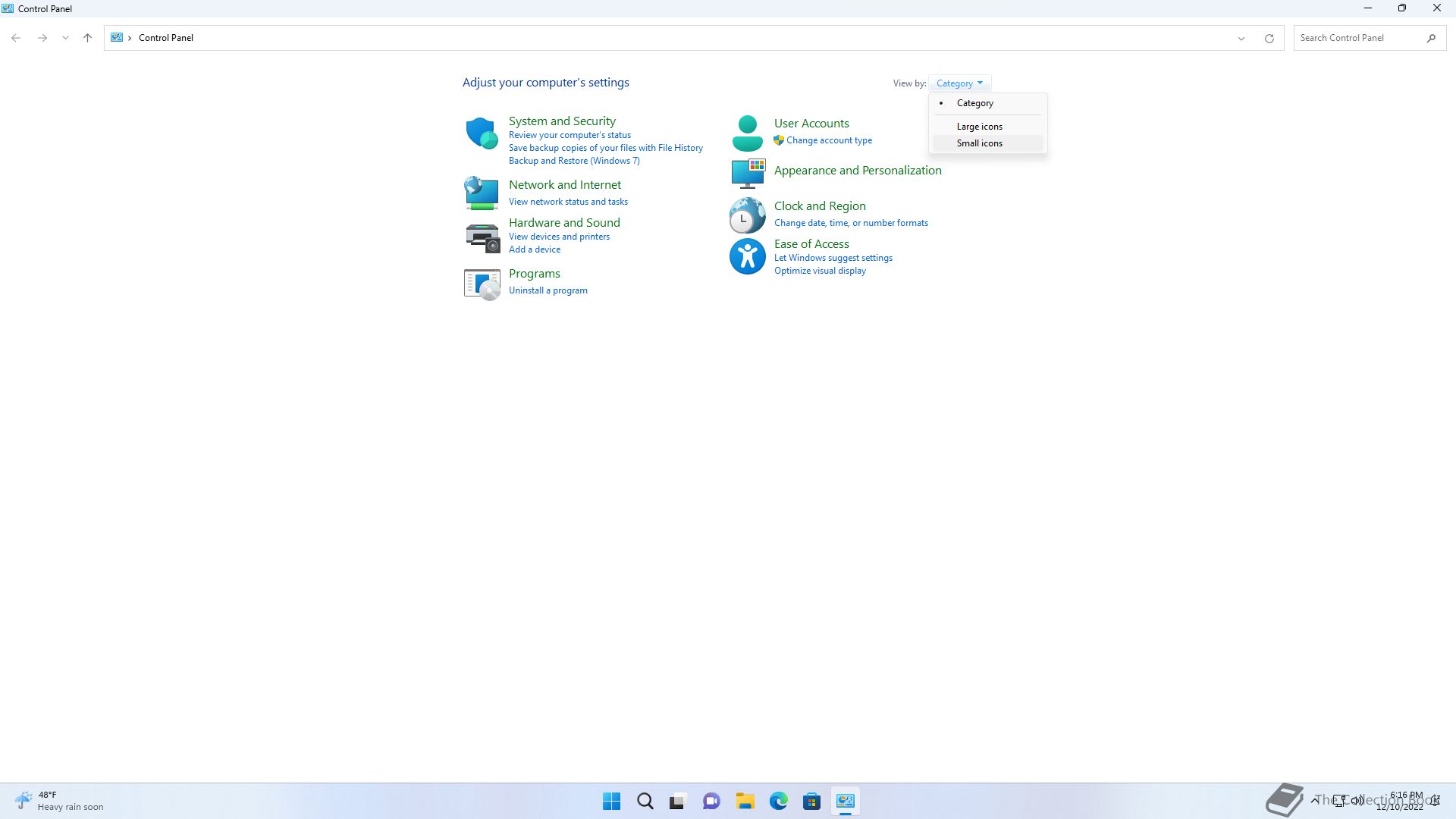Open System and Security via its shield icon
The width and height of the screenshot is (1456, 819).
482,132
